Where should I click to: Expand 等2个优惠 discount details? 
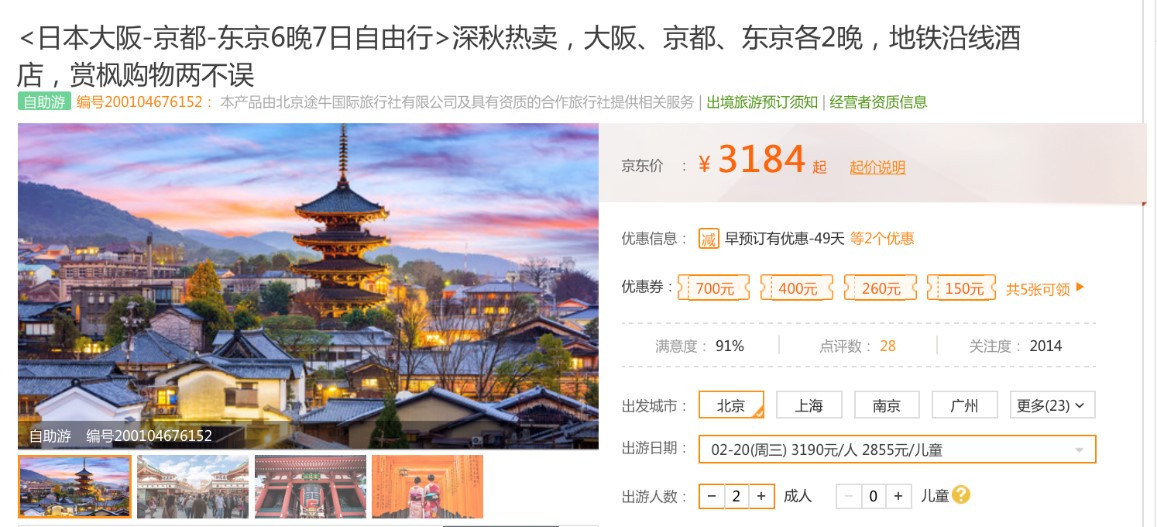[x=882, y=239]
